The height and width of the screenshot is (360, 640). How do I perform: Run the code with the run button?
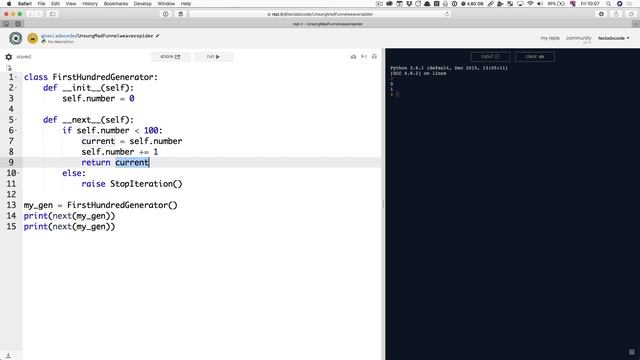point(213,56)
